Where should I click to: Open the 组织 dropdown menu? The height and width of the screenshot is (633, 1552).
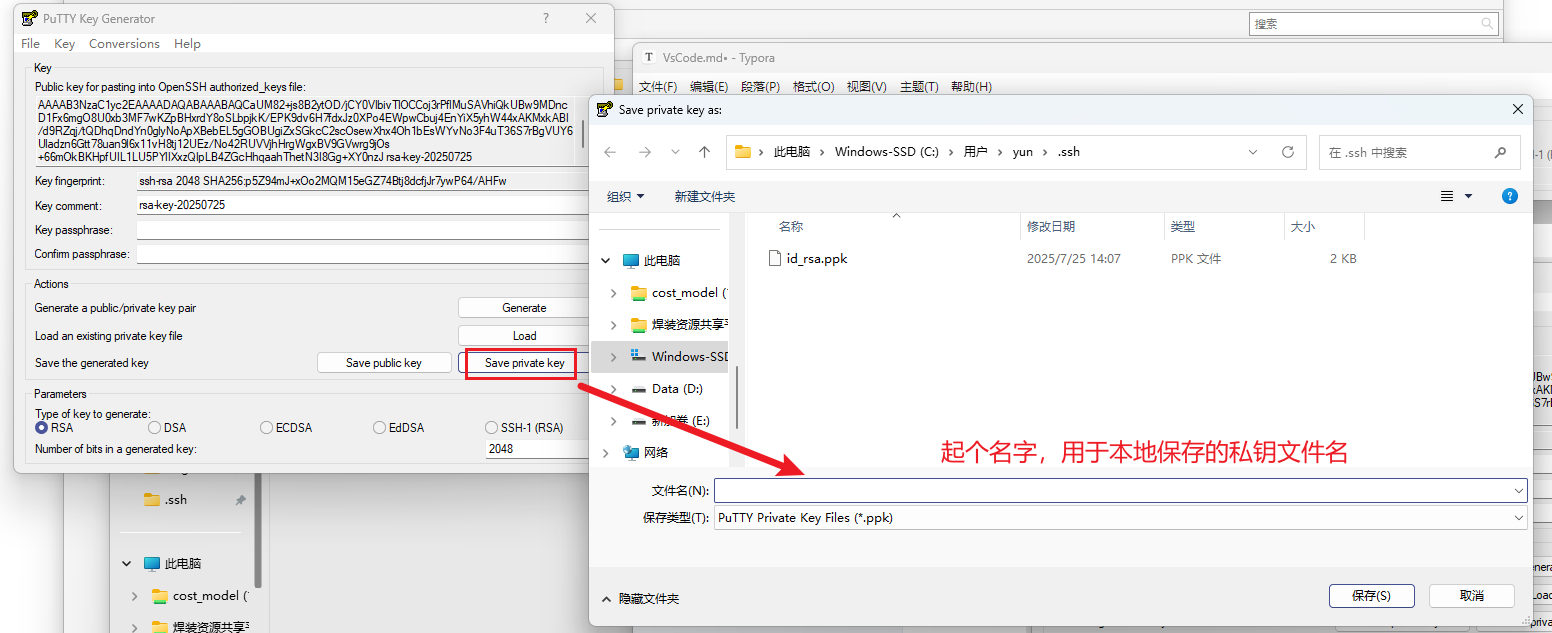626,197
